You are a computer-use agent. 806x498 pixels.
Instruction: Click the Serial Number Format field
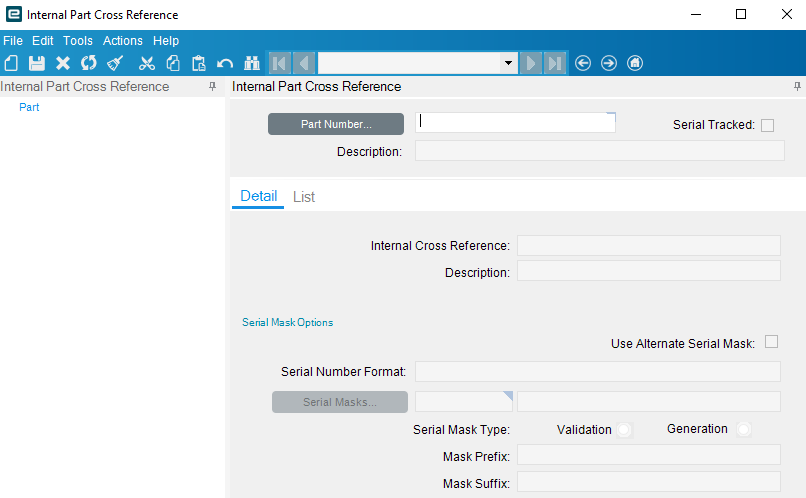coord(598,372)
